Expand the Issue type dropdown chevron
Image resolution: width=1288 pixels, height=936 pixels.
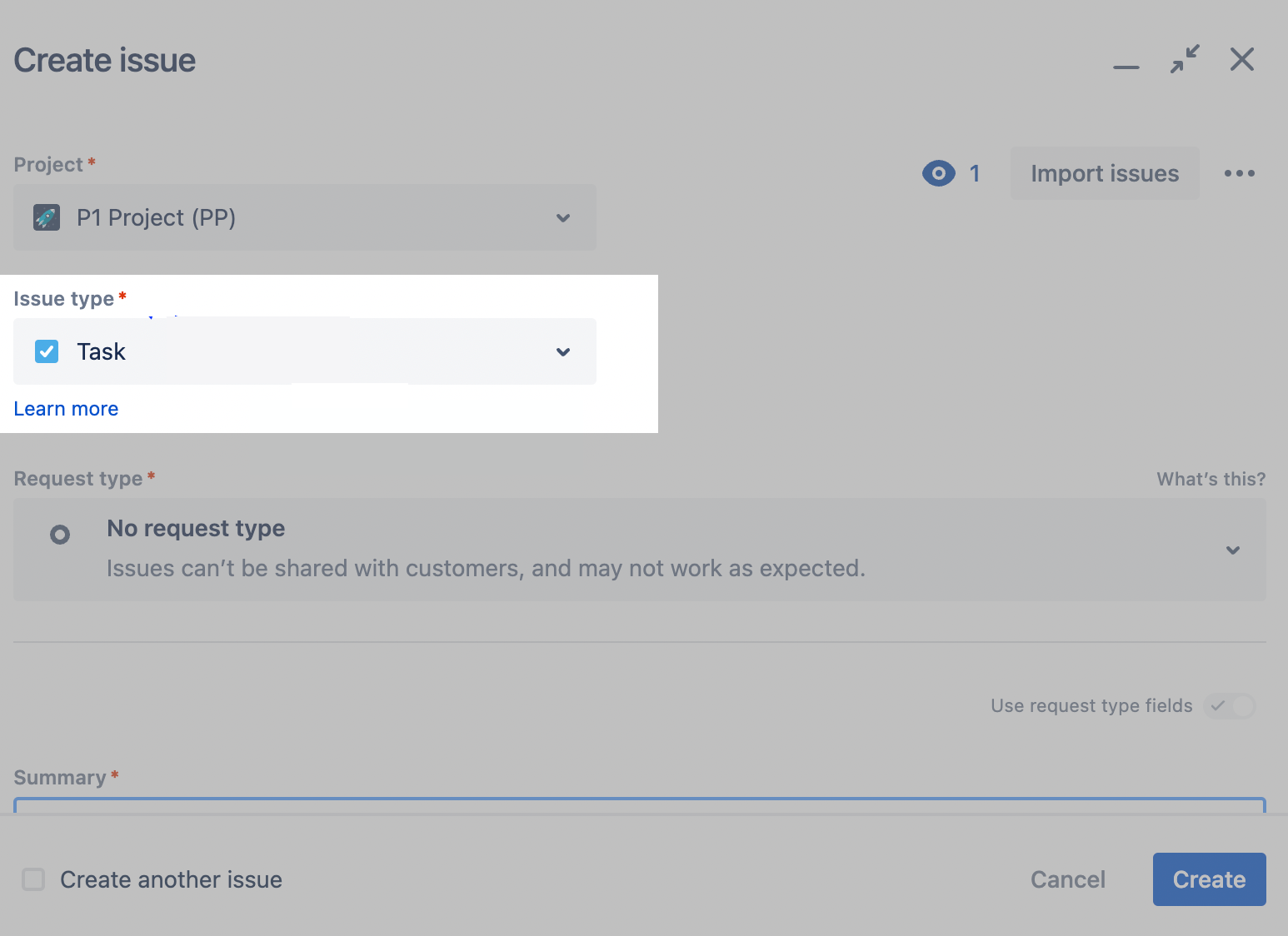[x=563, y=352]
